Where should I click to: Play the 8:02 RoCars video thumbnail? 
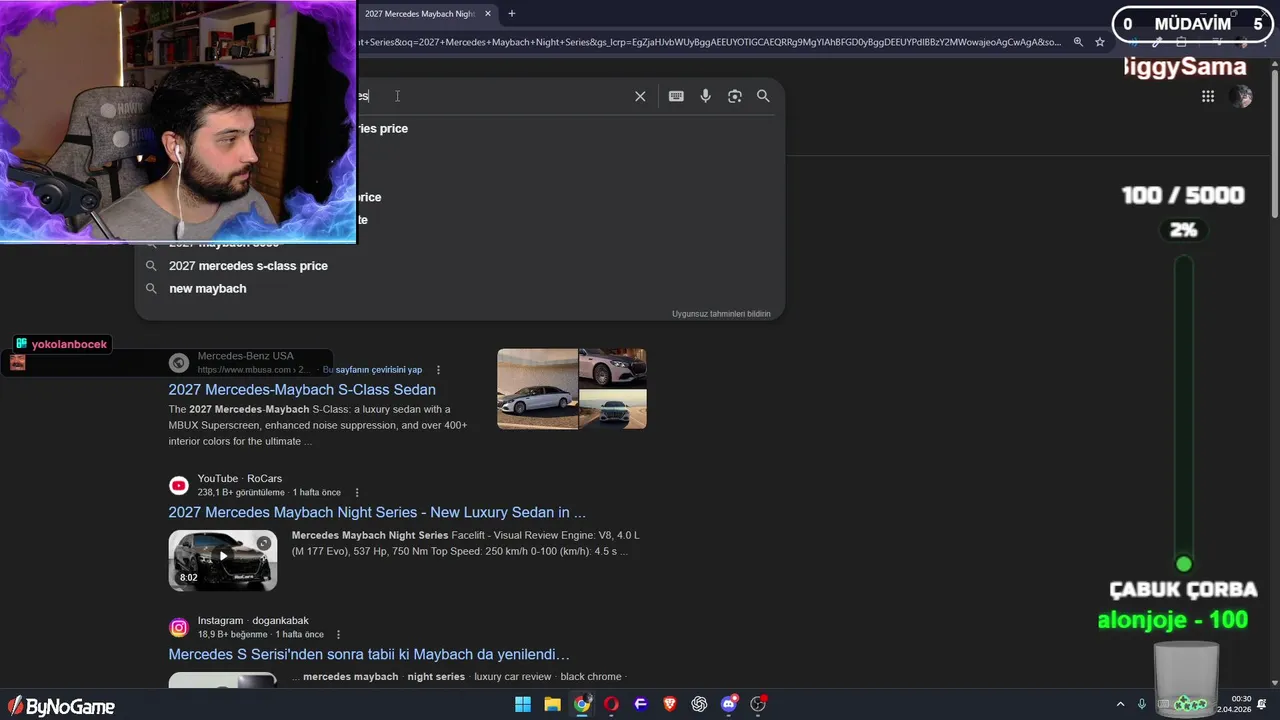pyautogui.click(x=223, y=560)
